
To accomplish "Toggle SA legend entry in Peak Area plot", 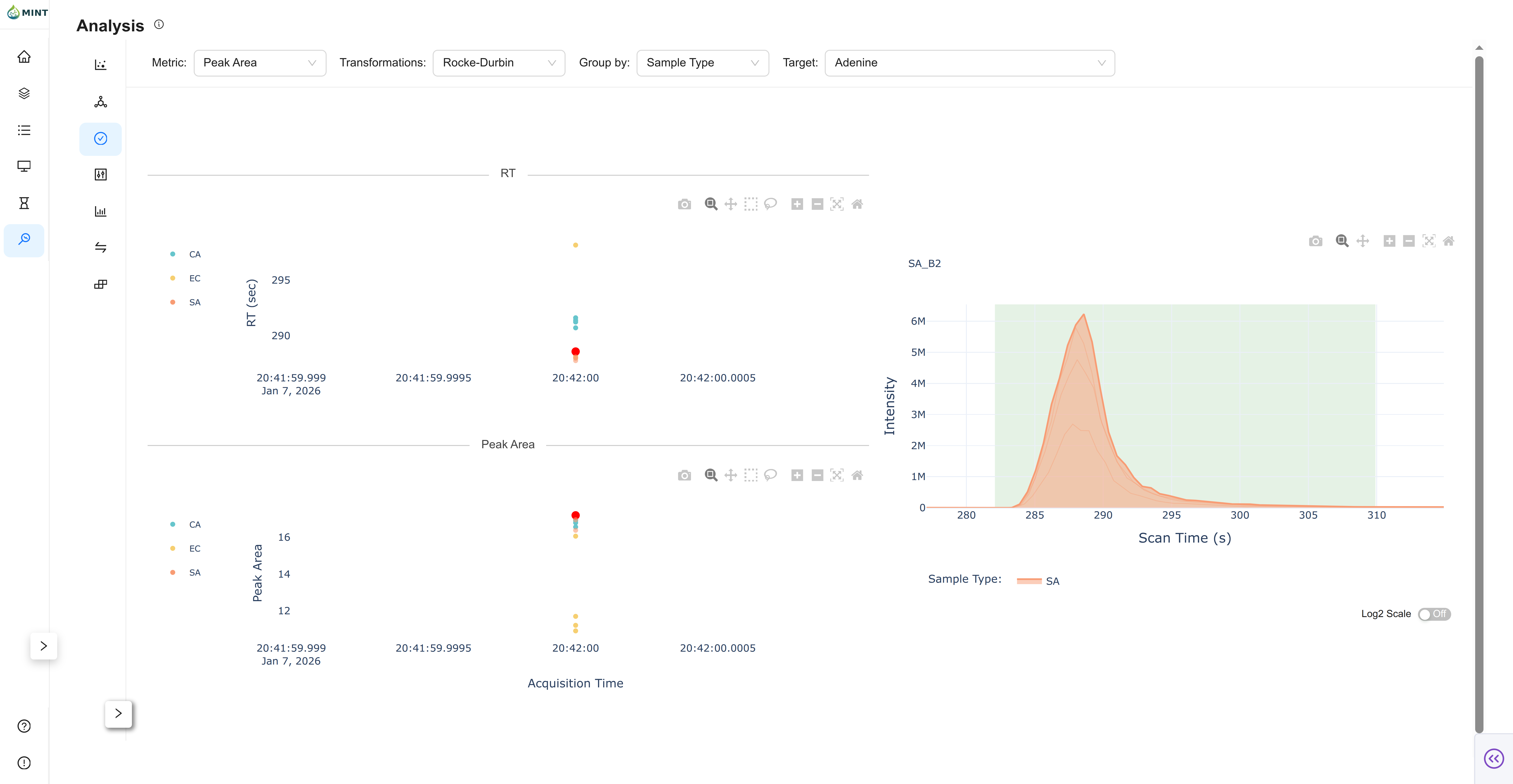I will [194, 573].
